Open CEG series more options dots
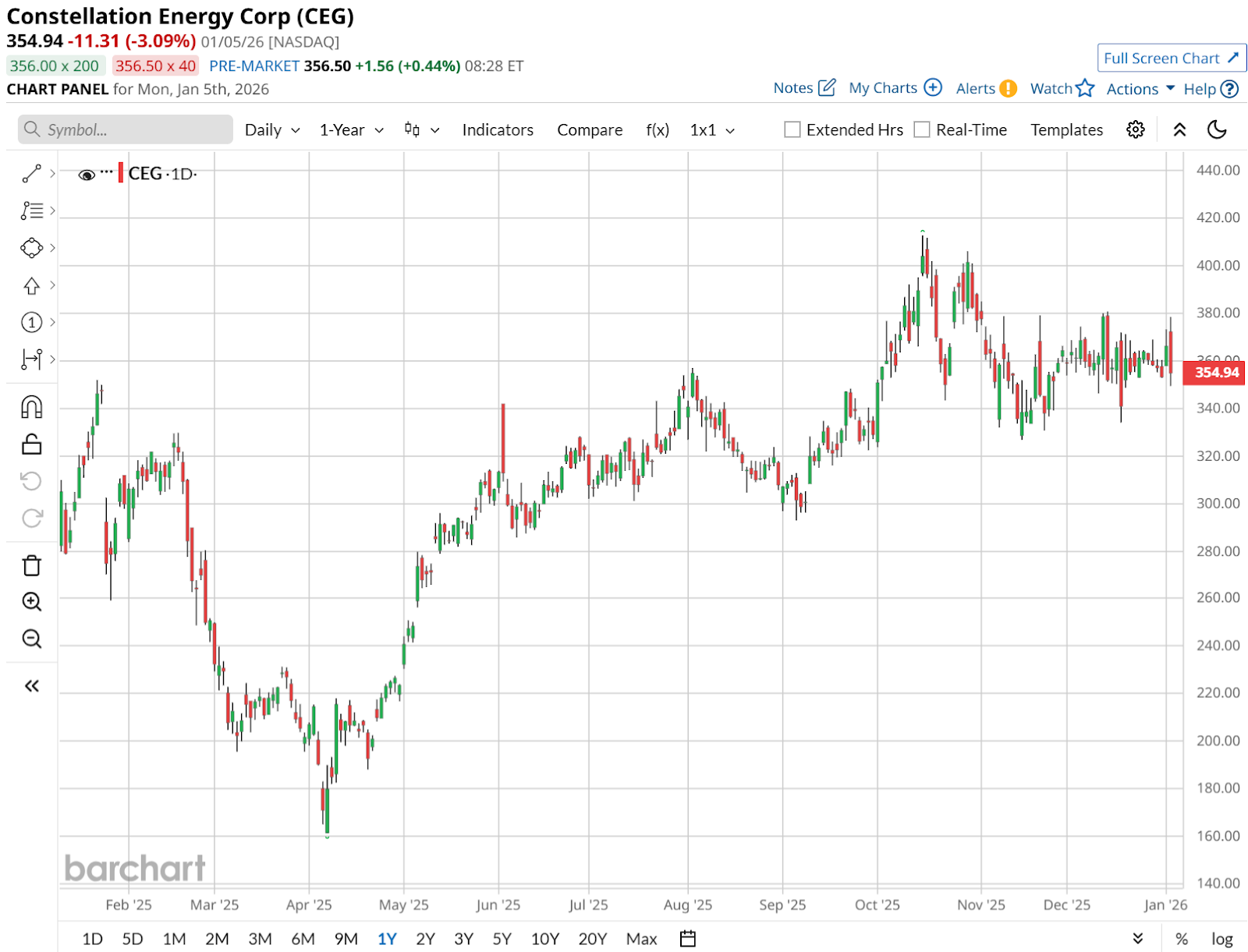Viewport: 1248px width, 952px height. (x=107, y=171)
